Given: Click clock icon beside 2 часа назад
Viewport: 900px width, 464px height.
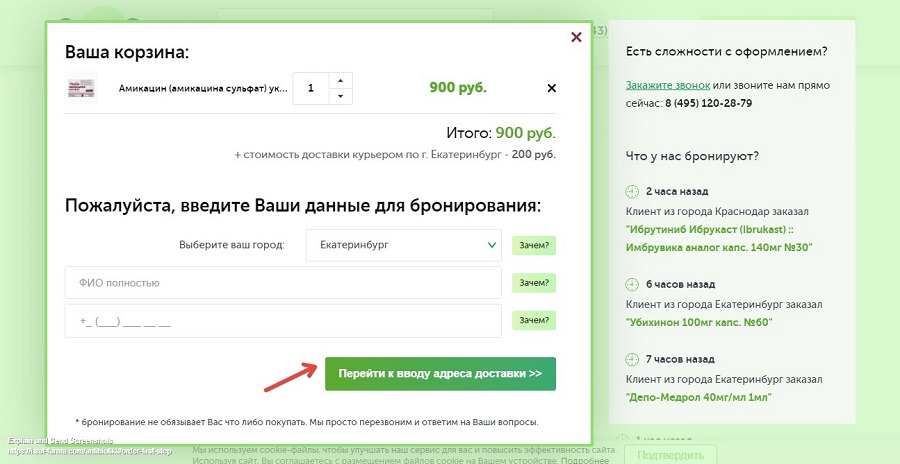Looking at the screenshot, I should [632, 191].
